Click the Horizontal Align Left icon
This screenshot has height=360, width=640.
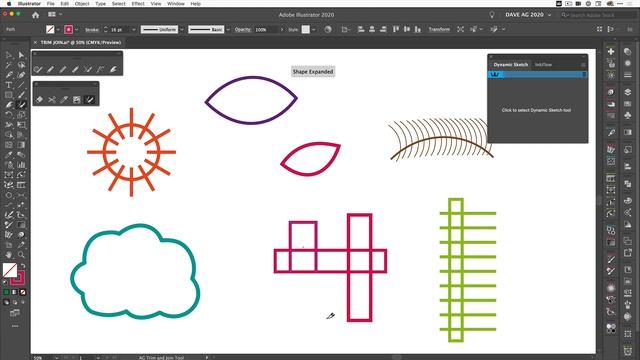361,29
